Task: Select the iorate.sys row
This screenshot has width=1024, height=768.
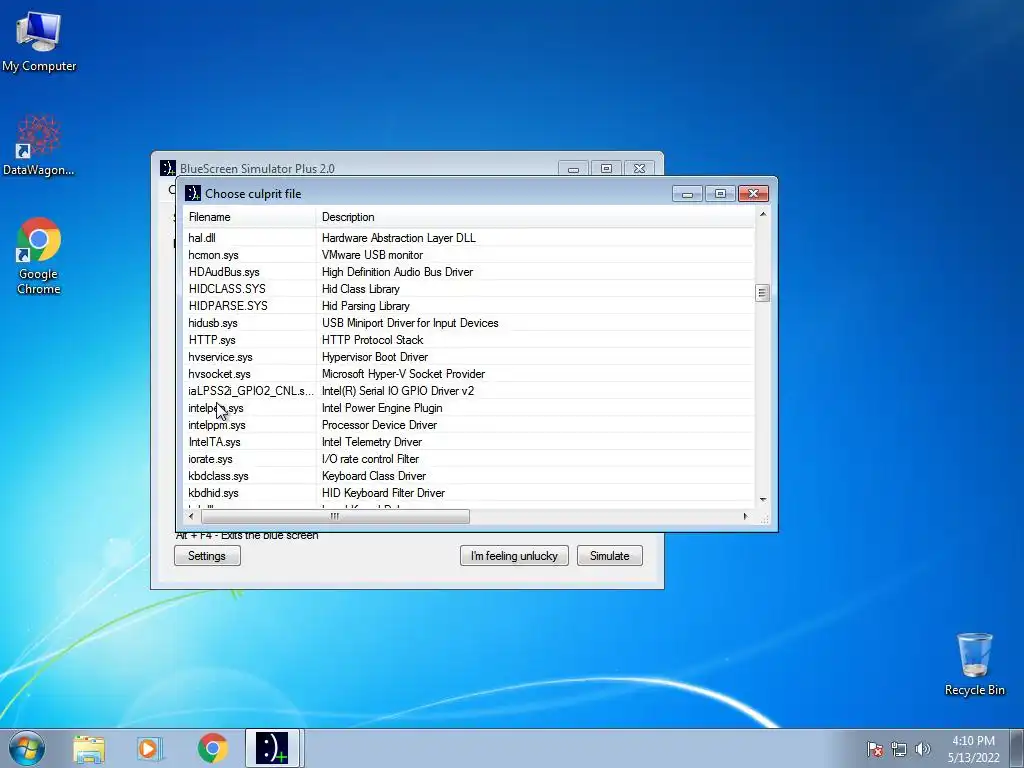Action: click(x=468, y=458)
